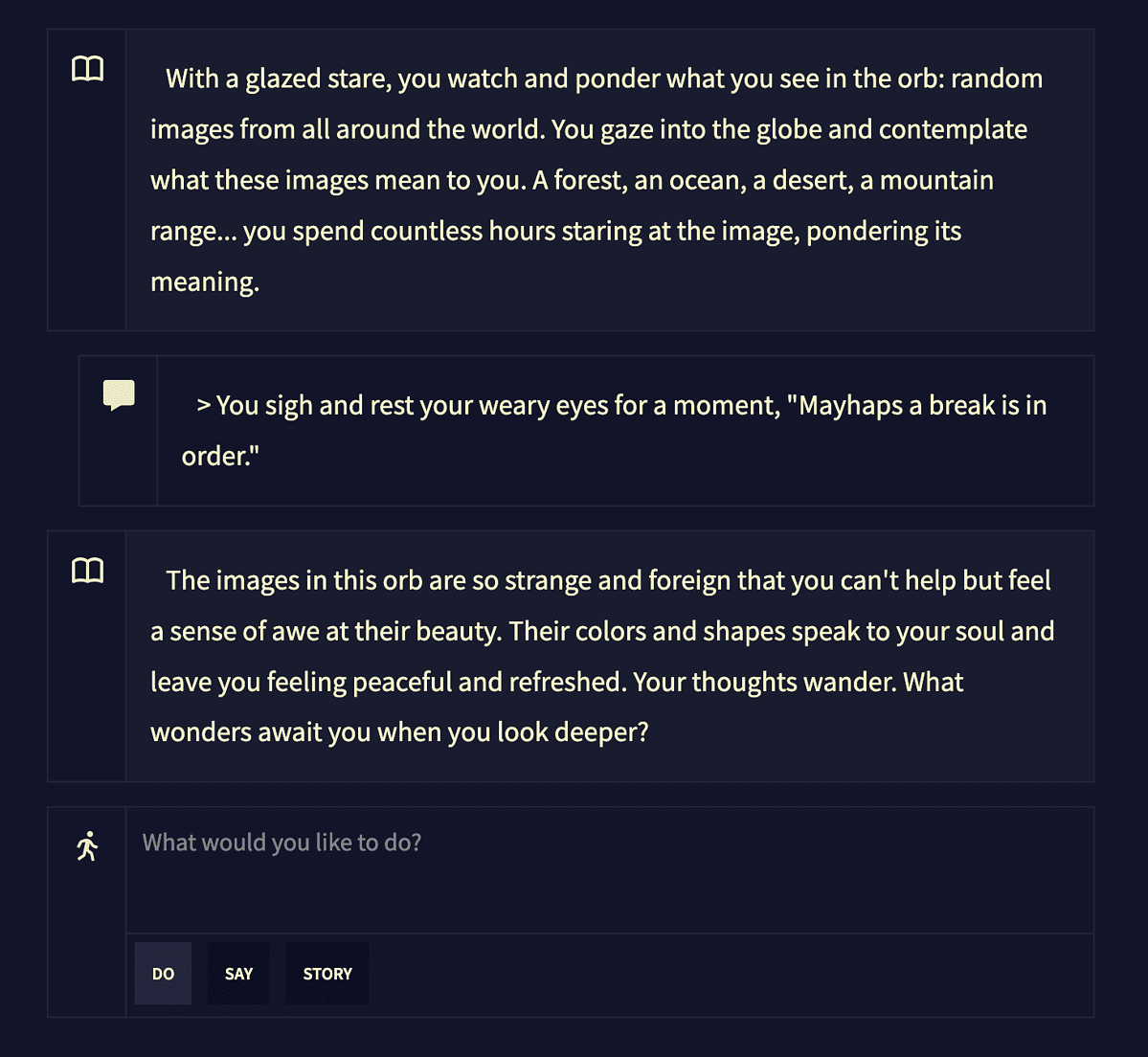This screenshot has height=1057, width=1148.
Task: Click the line 'leave you feeling peaceful and refreshed'
Action: [x=556, y=683]
